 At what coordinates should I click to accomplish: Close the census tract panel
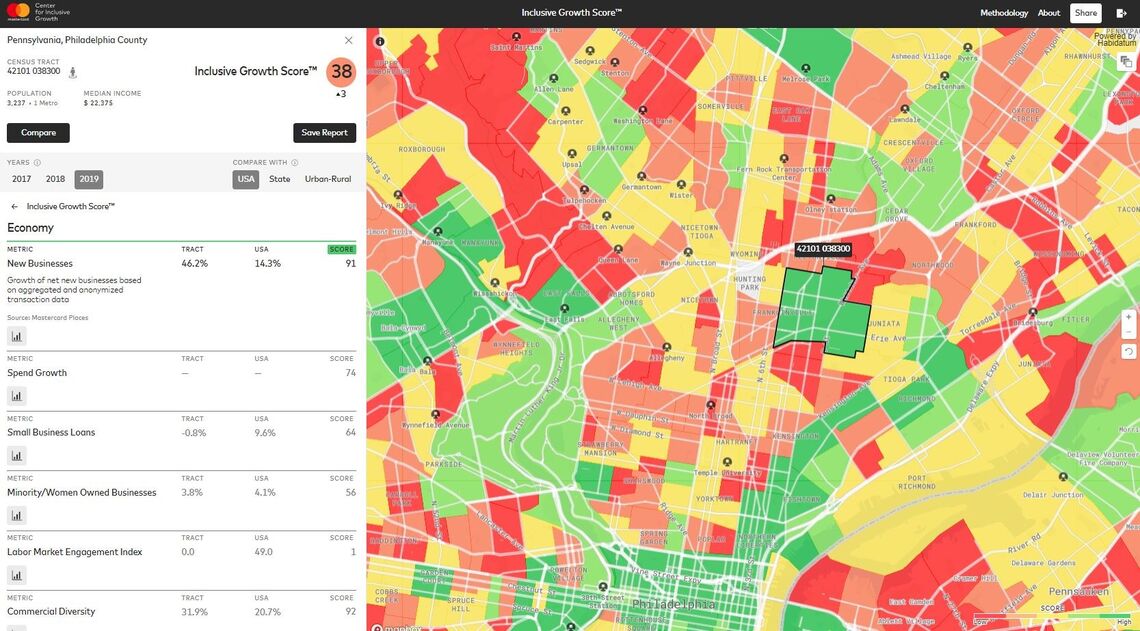(x=348, y=41)
